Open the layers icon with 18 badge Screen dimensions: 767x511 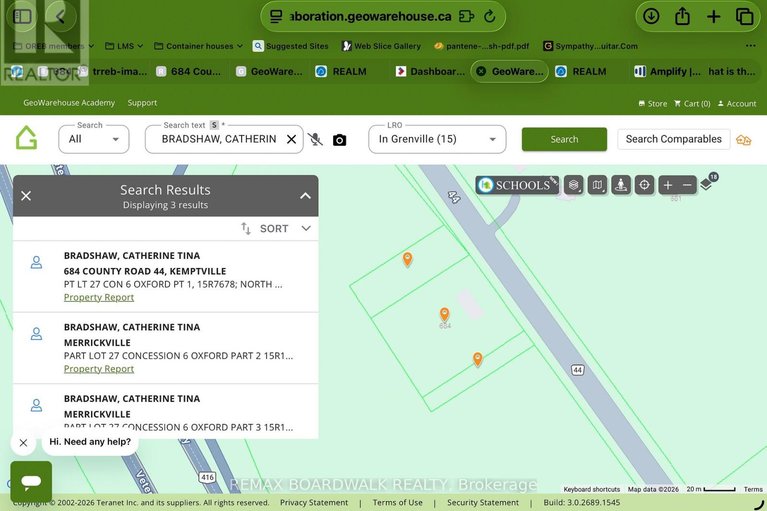pyautogui.click(x=707, y=183)
